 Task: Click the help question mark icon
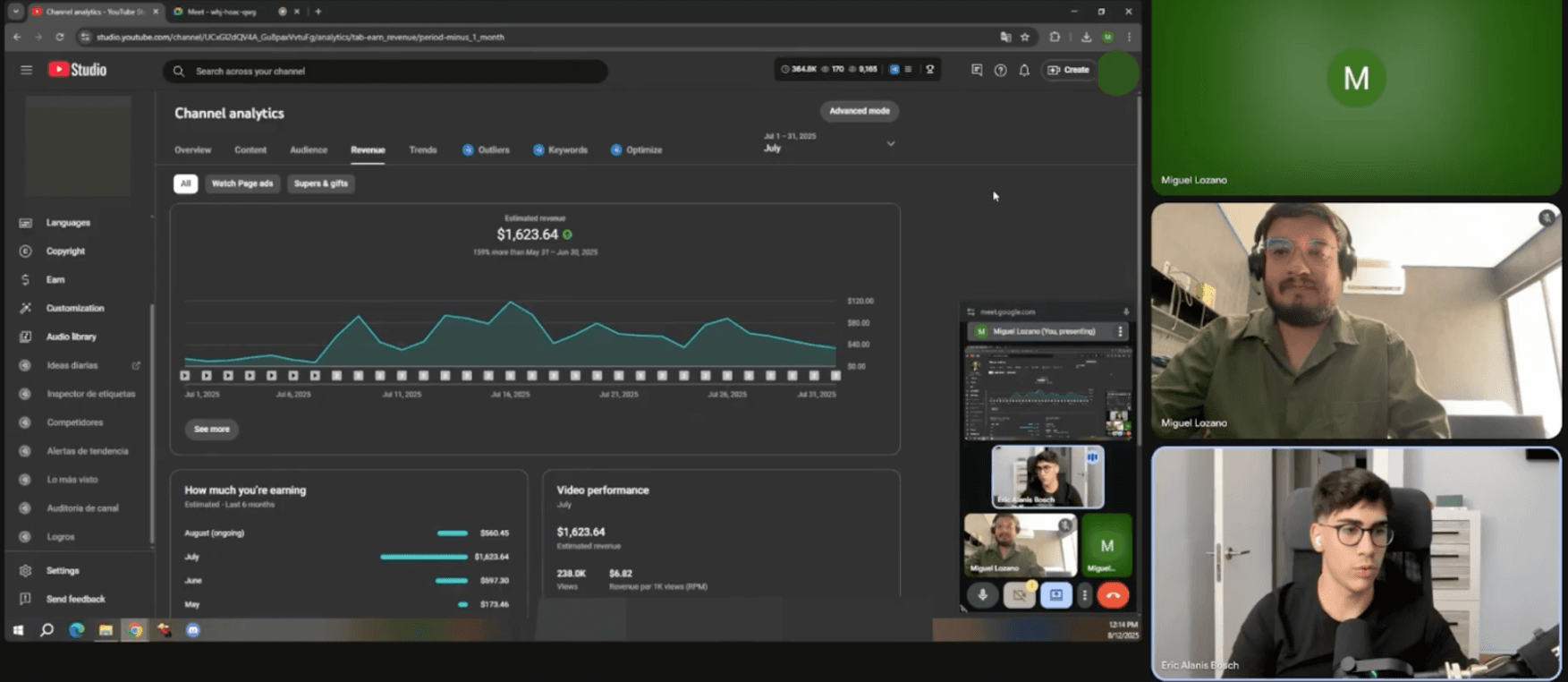pos(1000,71)
